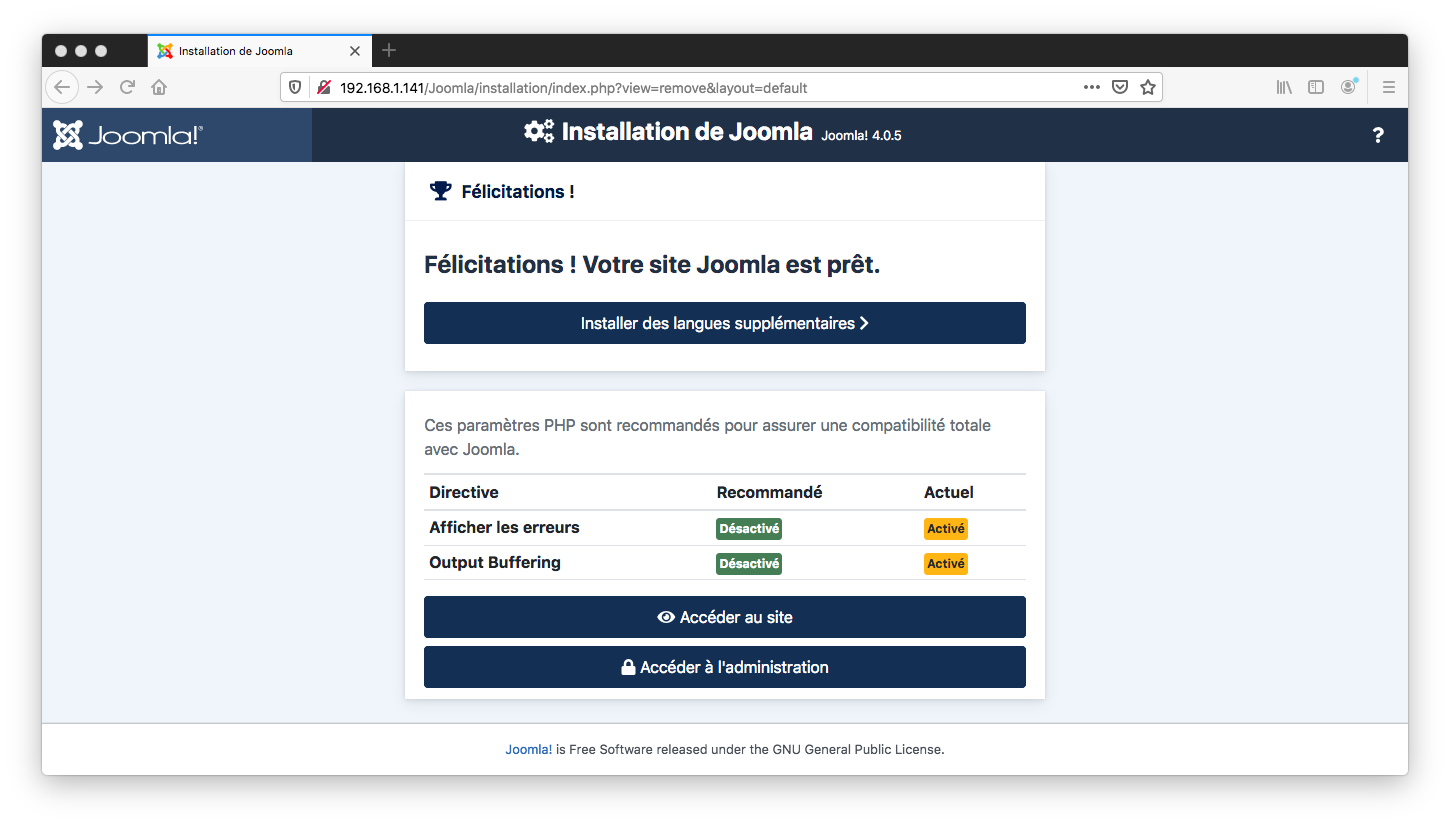Image resolution: width=1450 pixels, height=825 pixels.
Task: Click the tracking protection shield in address bar
Action: (295, 87)
